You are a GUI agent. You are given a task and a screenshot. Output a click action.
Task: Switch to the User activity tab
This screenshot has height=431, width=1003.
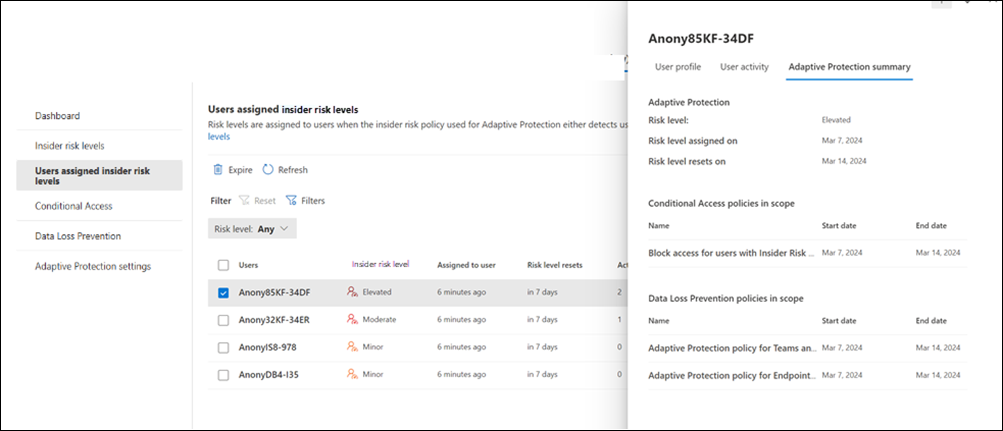click(x=744, y=67)
